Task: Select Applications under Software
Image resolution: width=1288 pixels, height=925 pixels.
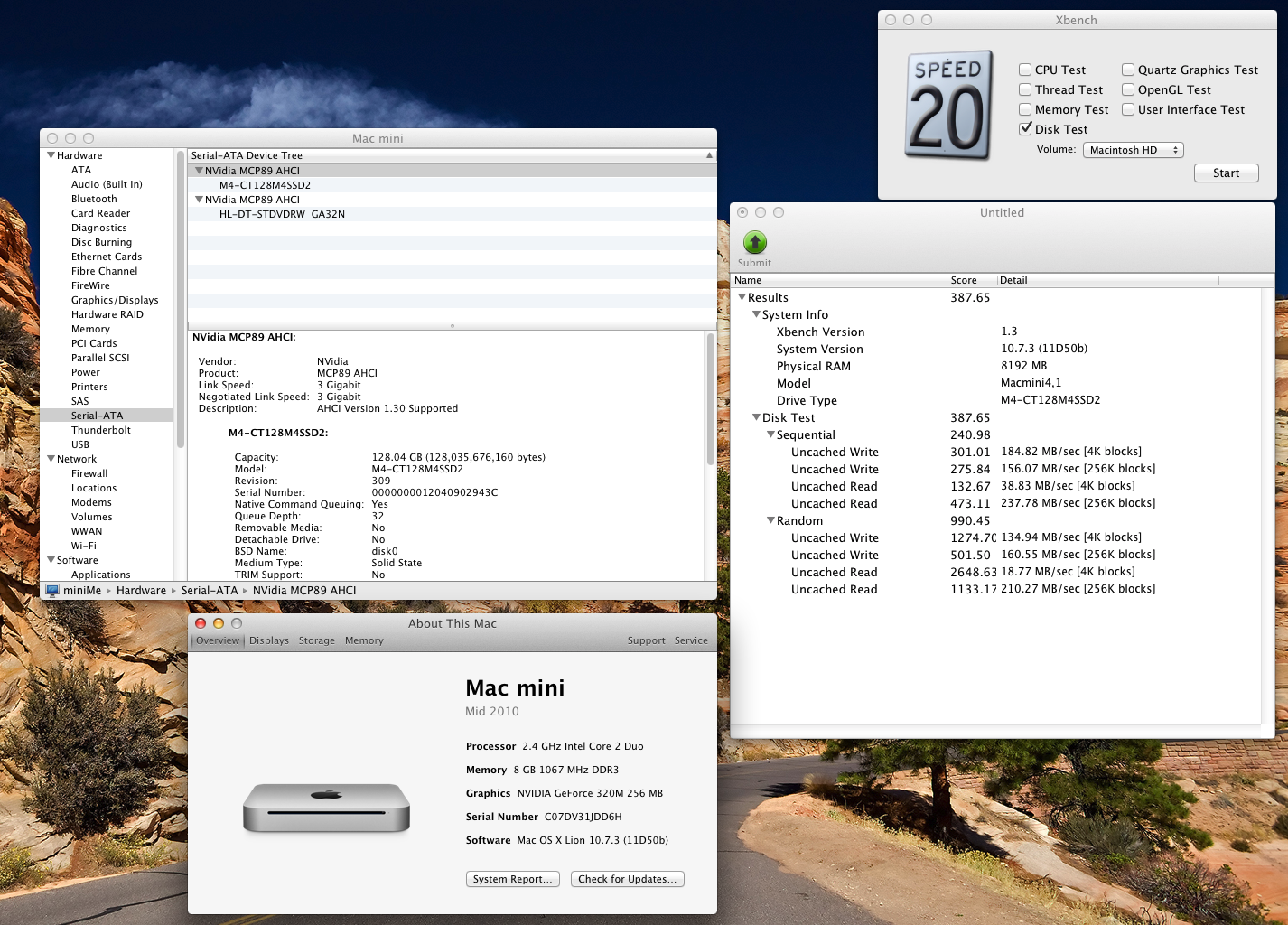Action: (x=101, y=575)
